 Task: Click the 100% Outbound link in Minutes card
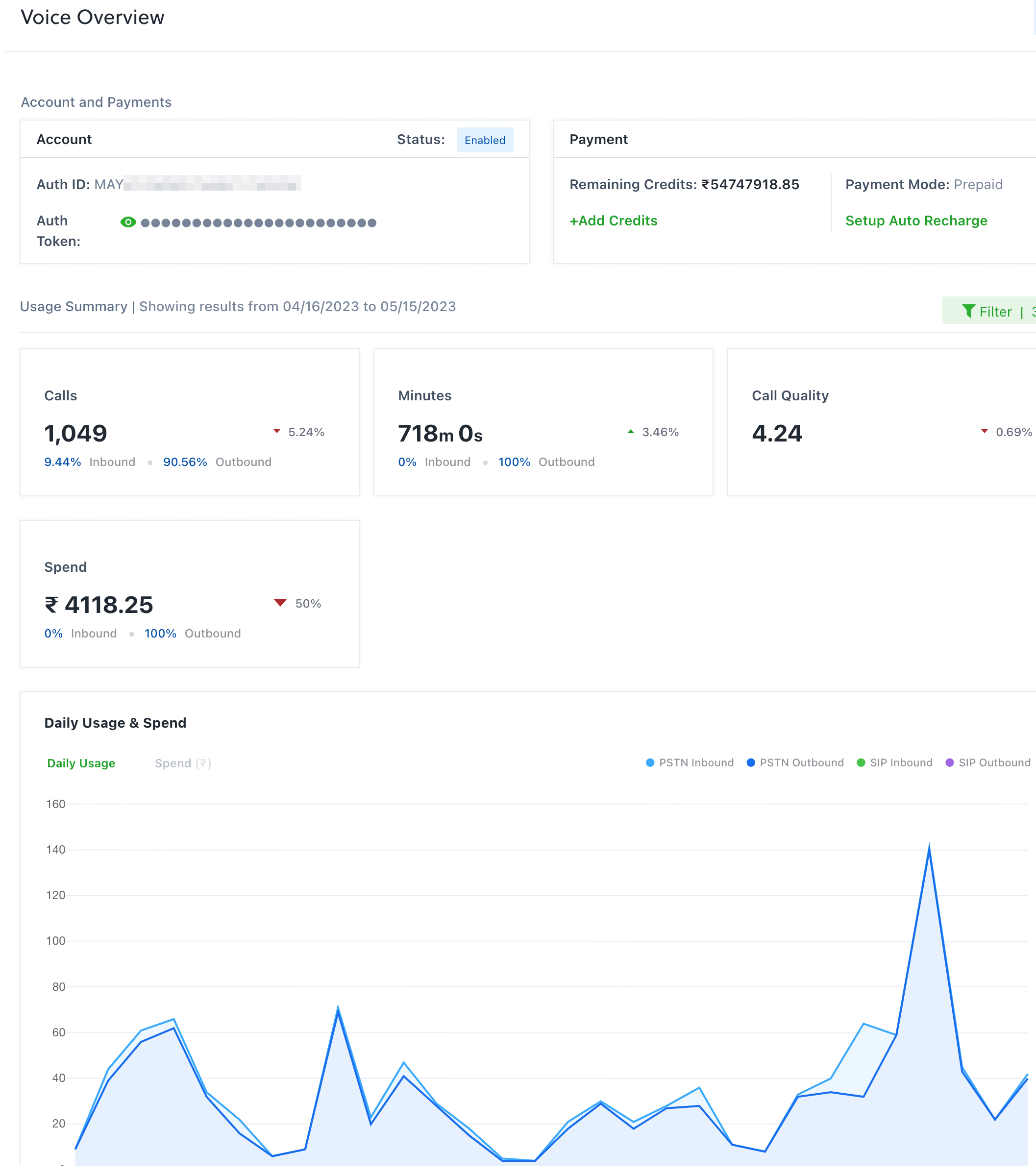click(x=514, y=462)
